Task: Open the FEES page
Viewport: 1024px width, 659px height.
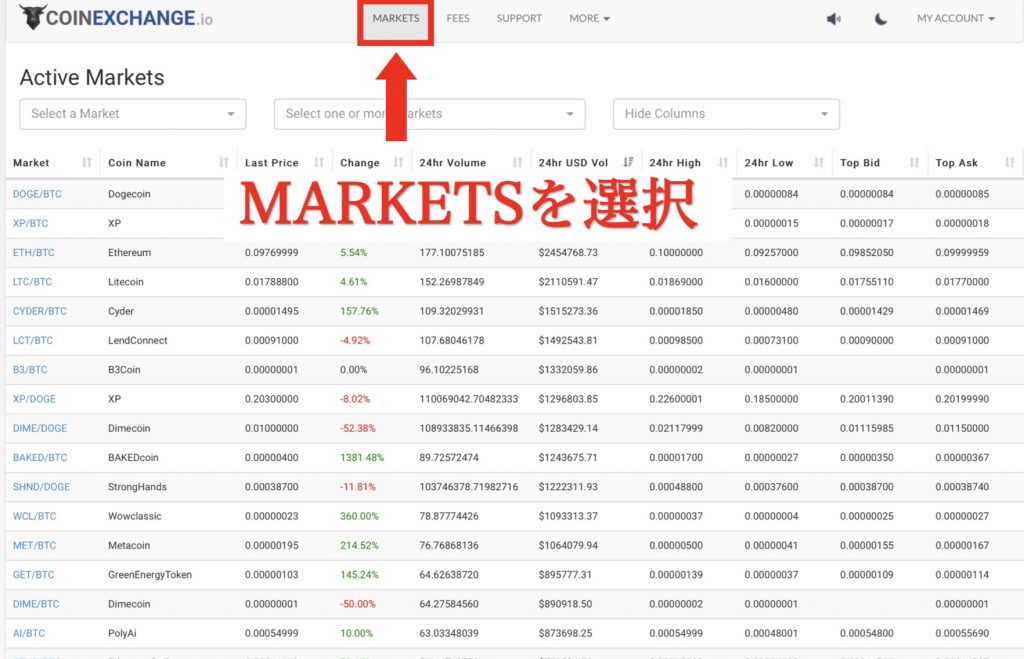Action: click(x=458, y=18)
